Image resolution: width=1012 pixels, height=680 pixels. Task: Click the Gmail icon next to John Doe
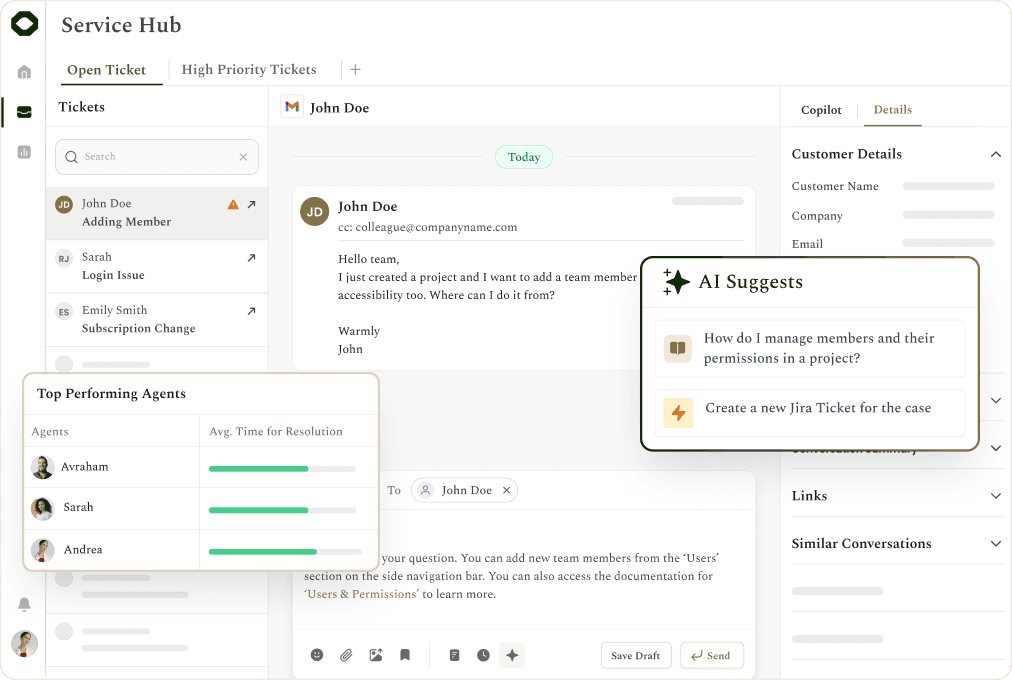coord(292,106)
